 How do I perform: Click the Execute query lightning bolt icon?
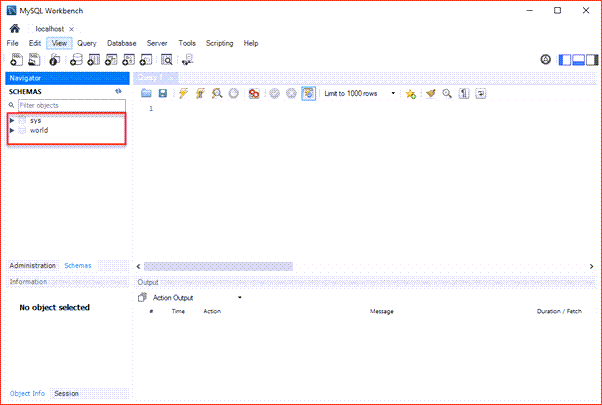(x=182, y=93)
